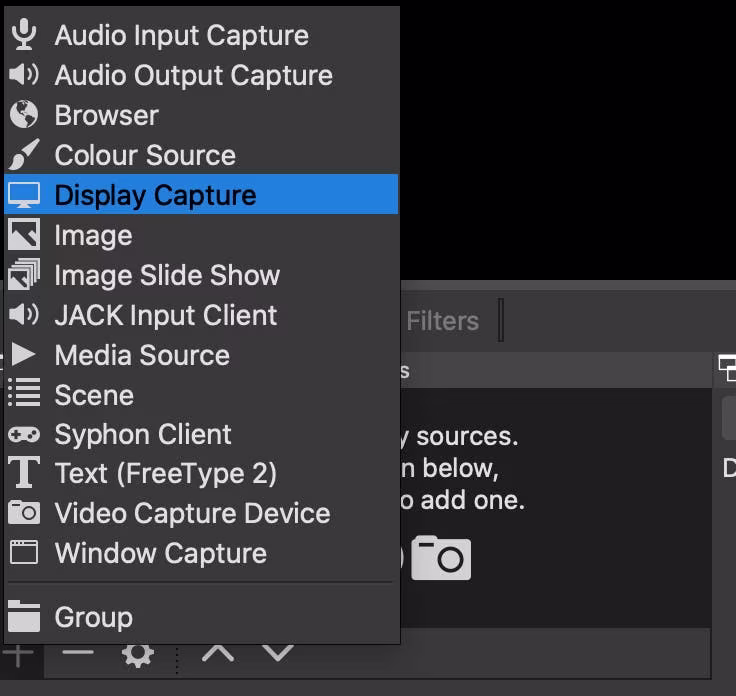Remove the source using the minus button
The height and width of the screenshot is (696, 736).
coord(78,654)
